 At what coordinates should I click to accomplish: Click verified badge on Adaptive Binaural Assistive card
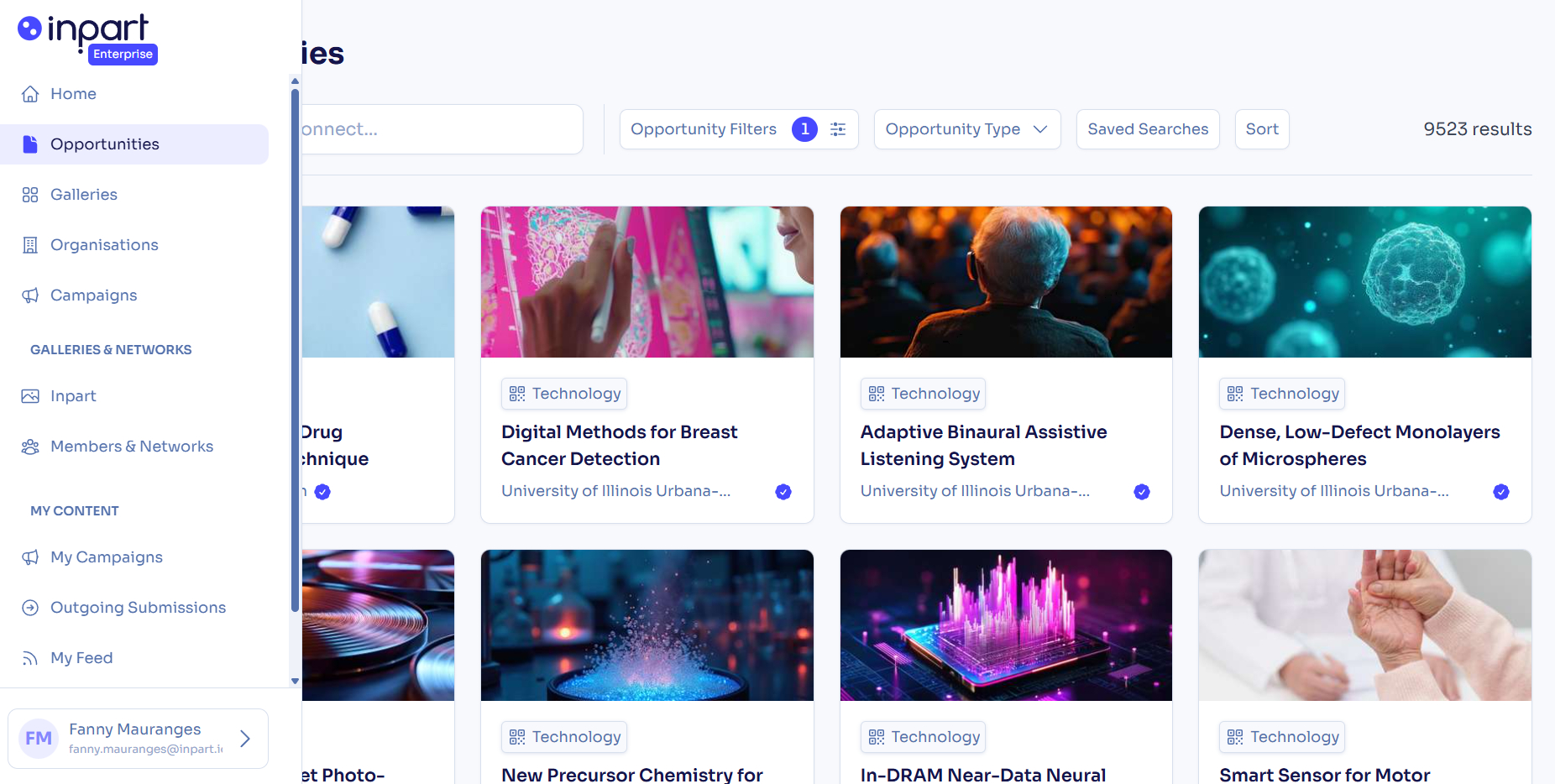1142,492
